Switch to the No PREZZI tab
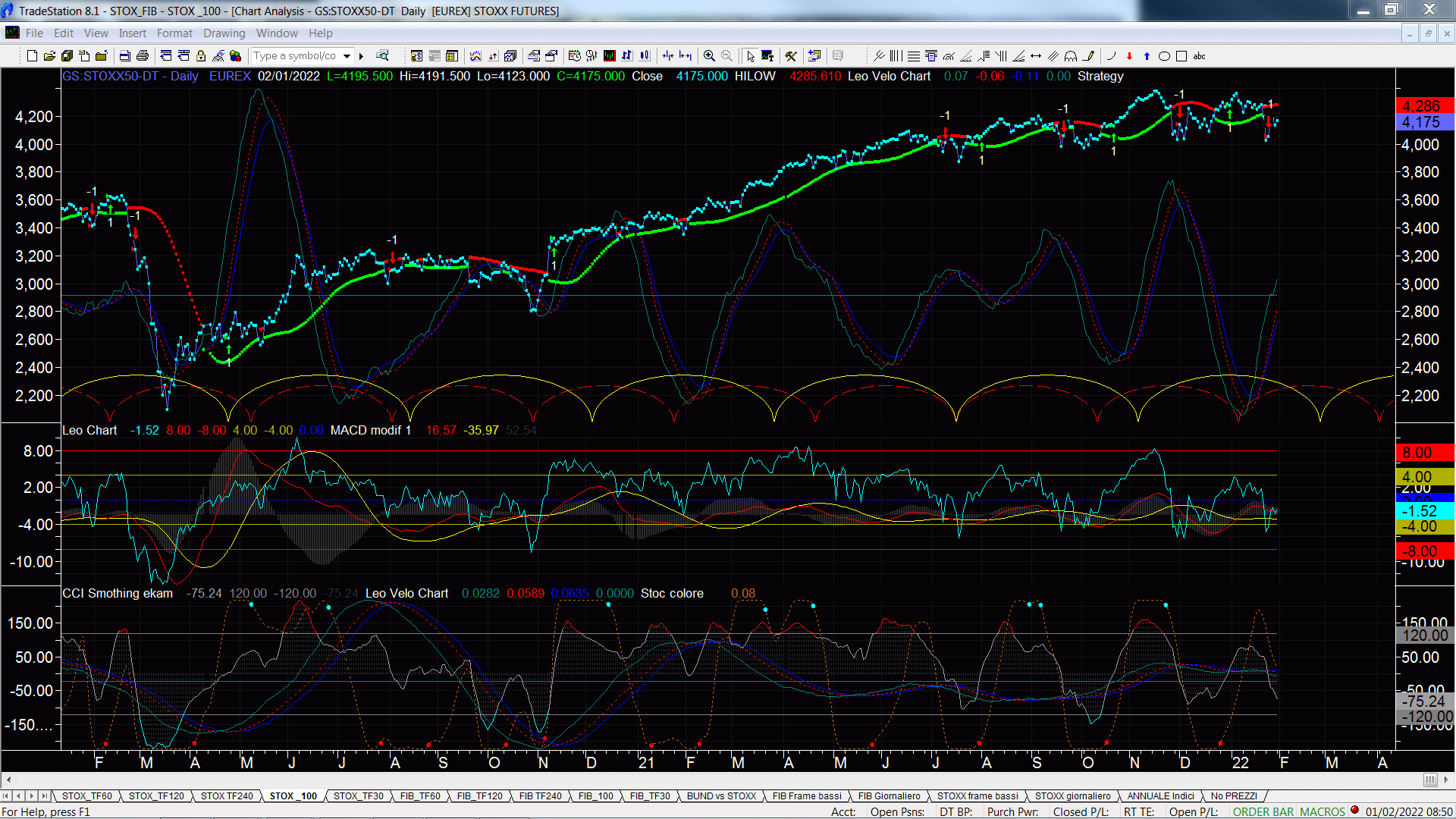1456x819 pixels. (1234, 796)
